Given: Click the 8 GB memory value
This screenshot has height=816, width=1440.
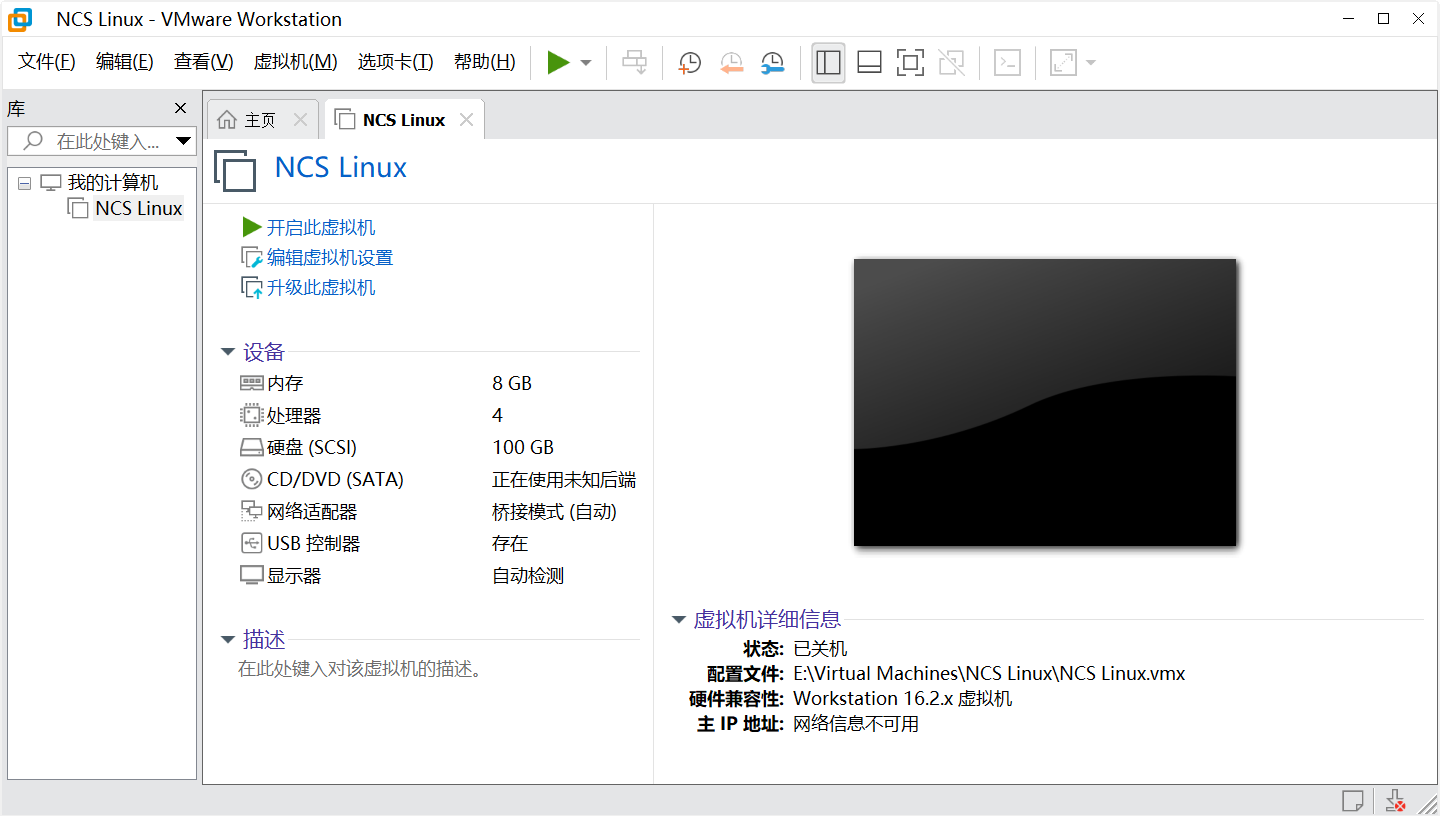Looking at the screenshot, I should (512, 383).
